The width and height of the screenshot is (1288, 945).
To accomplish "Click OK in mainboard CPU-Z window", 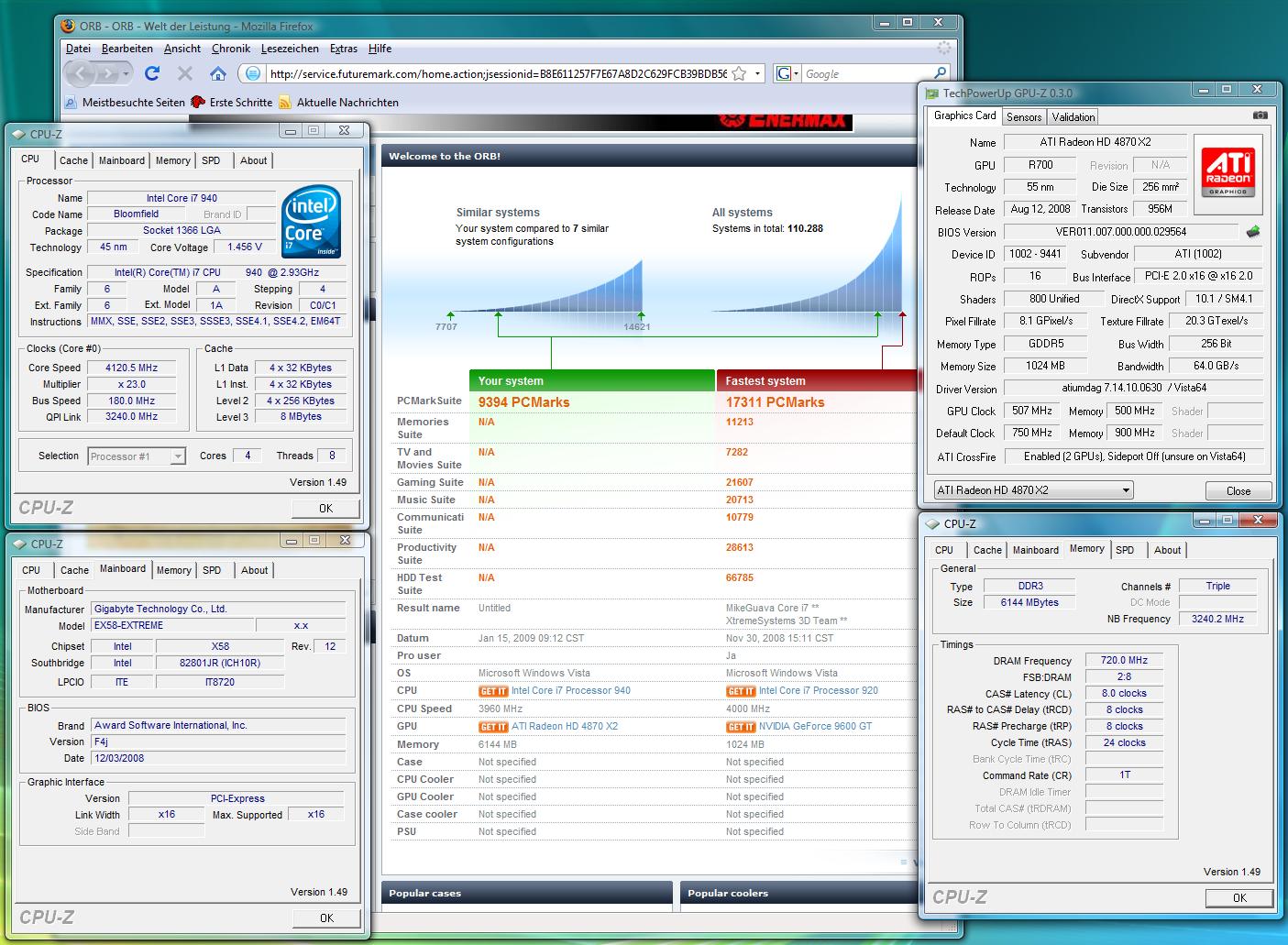I will tap(326, 918).
